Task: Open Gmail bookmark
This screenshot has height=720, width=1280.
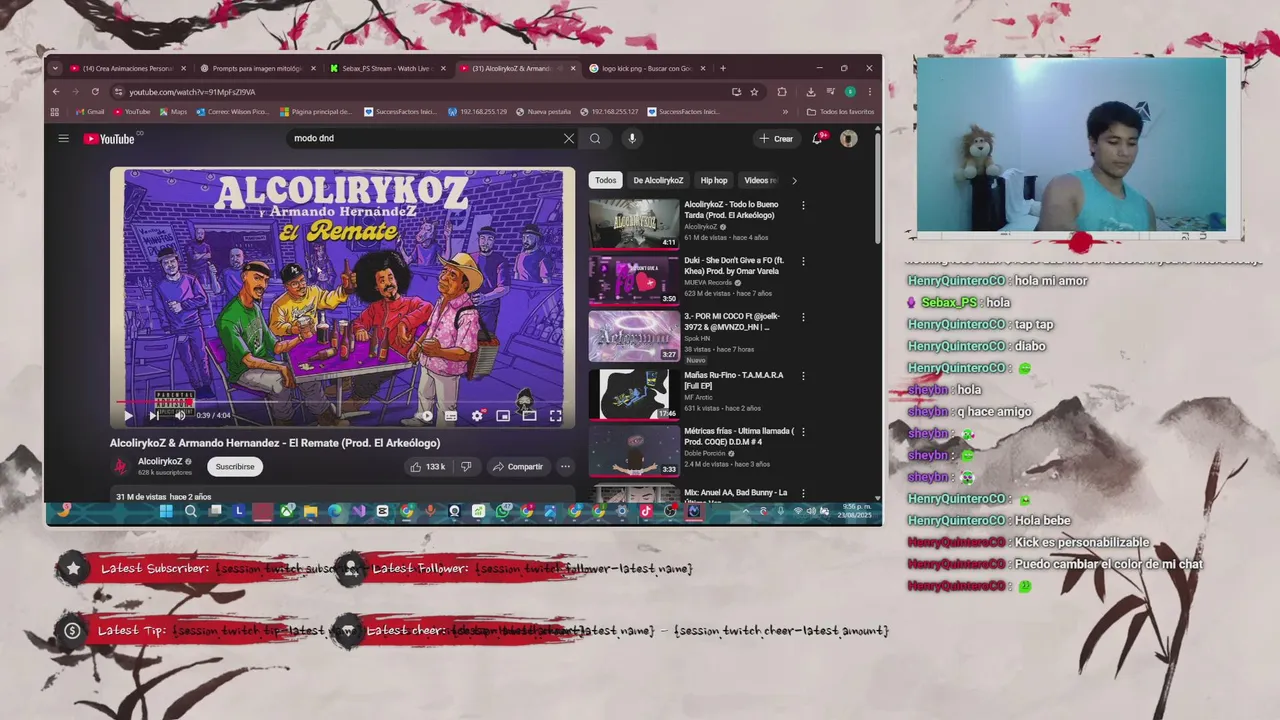Action: (90, 112)
